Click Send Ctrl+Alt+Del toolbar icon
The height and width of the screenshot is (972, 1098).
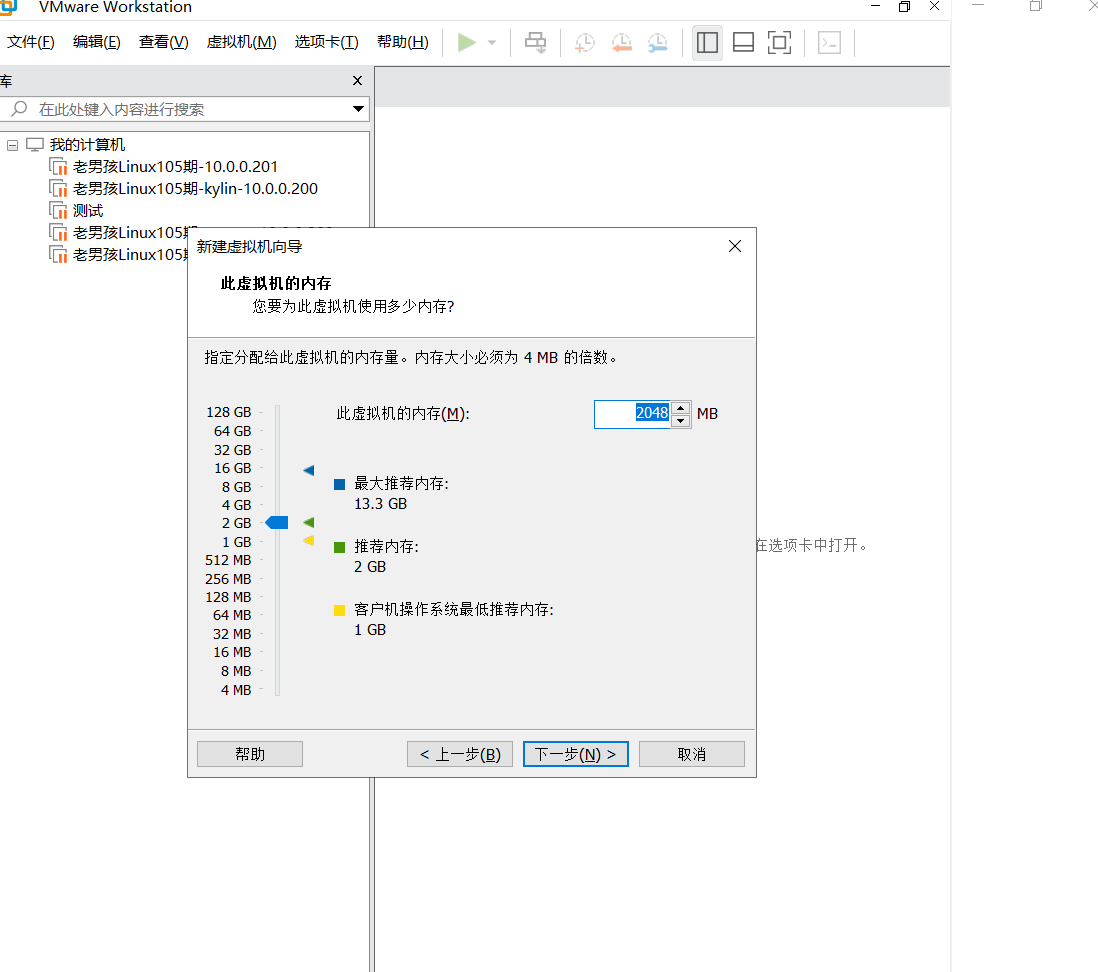536,43
